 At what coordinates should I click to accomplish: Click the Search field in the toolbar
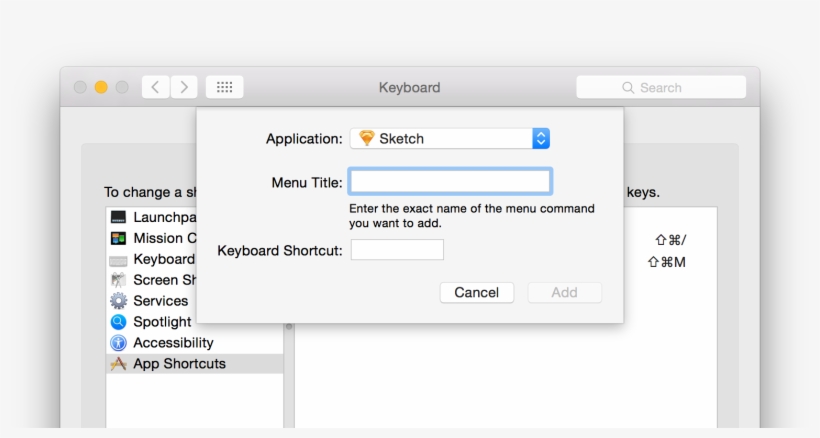click(661, 87)
